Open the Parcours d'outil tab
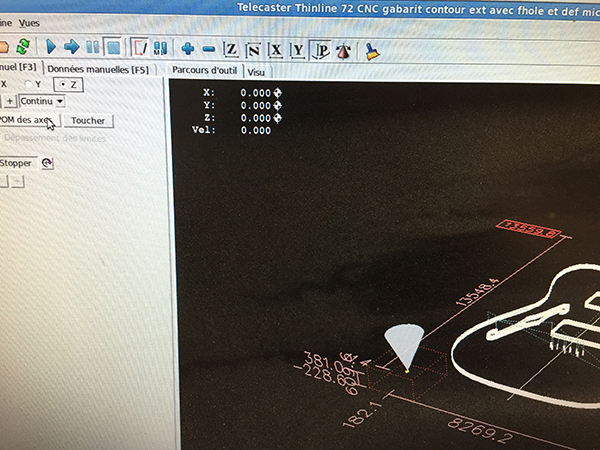The image size is (600, 450). pyautogui.click(x=204, y=70)
